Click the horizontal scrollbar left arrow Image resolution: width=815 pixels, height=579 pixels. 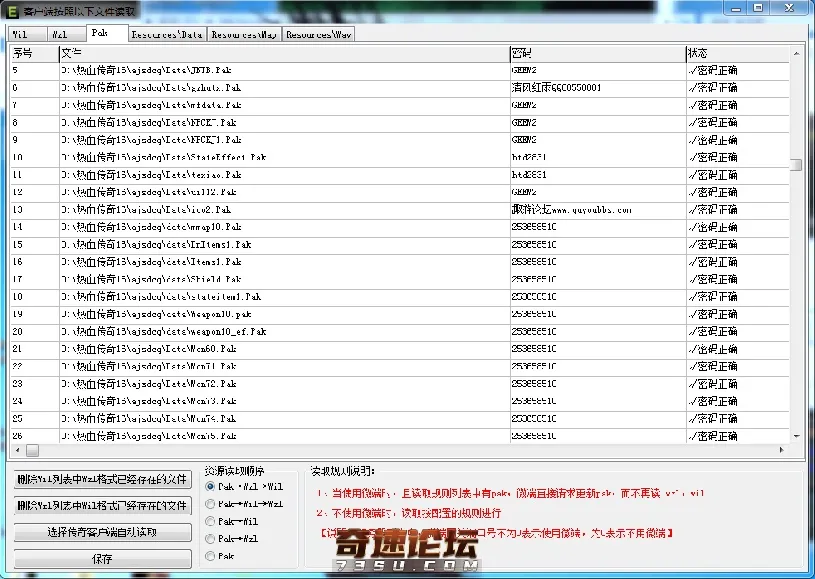(18, 450)
